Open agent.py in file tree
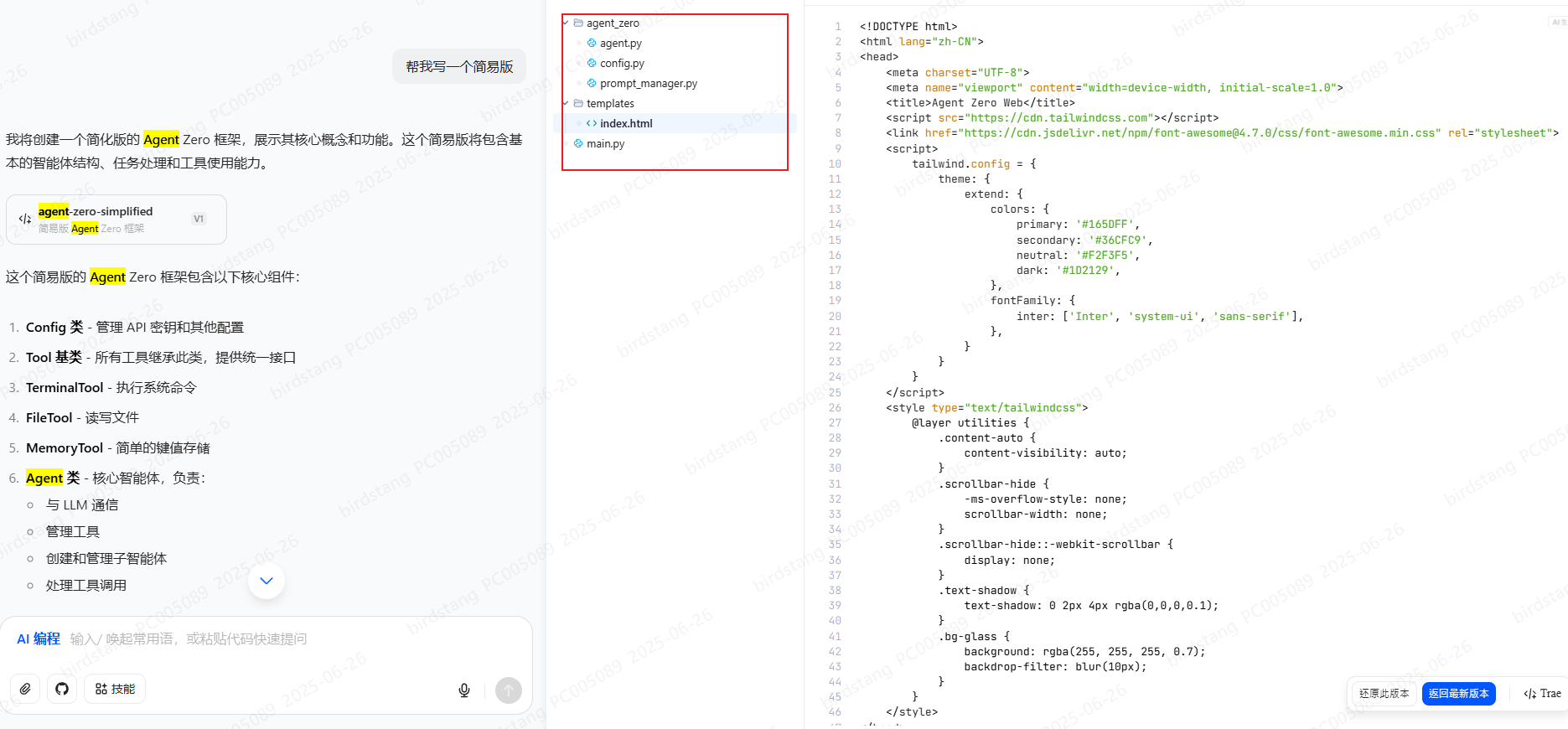This screenshot has height=729, width=1568. point(620,44)
